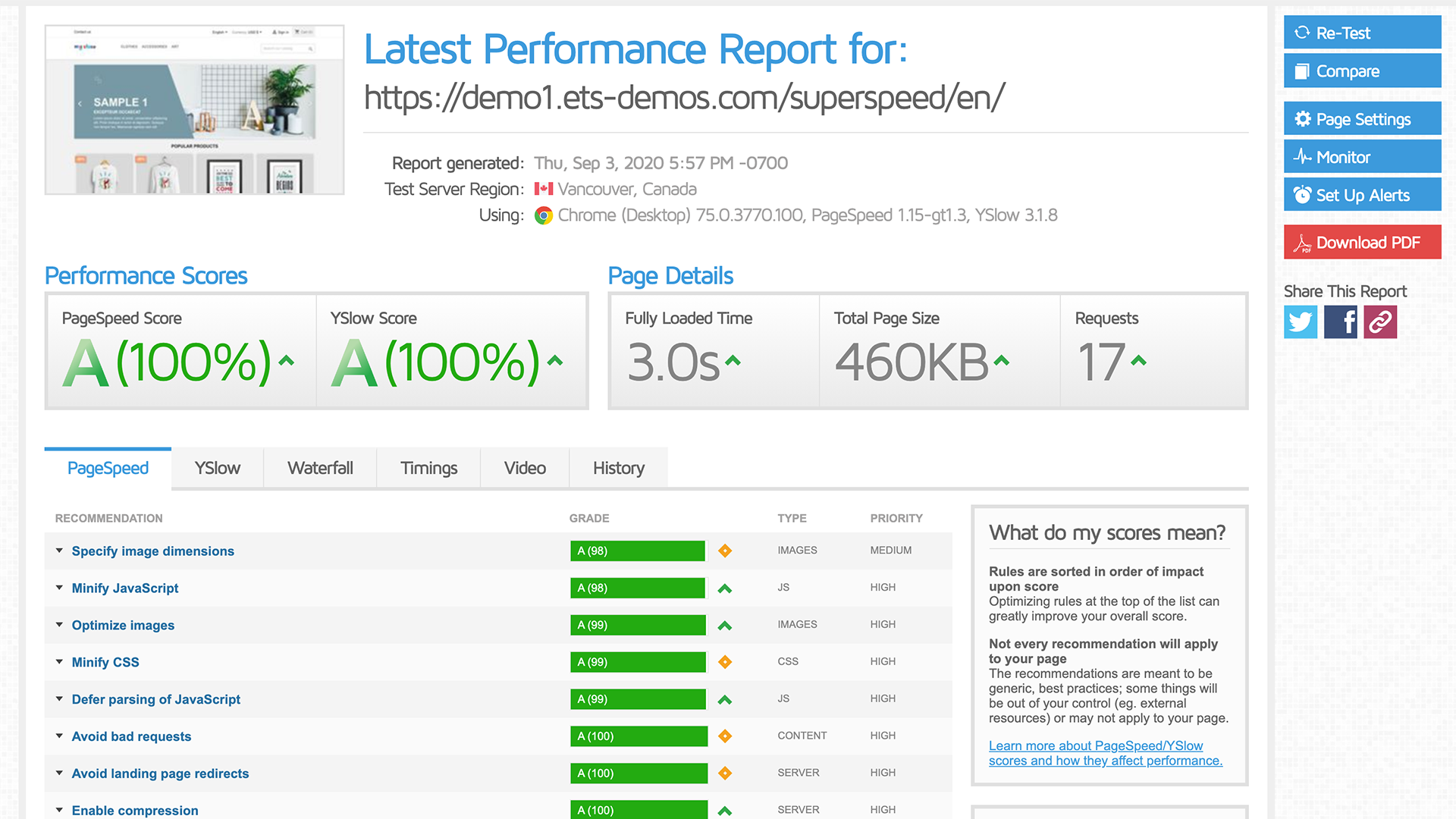Click the Compare button
This screenshot has width=1456, height=819.
point(1362,71)
